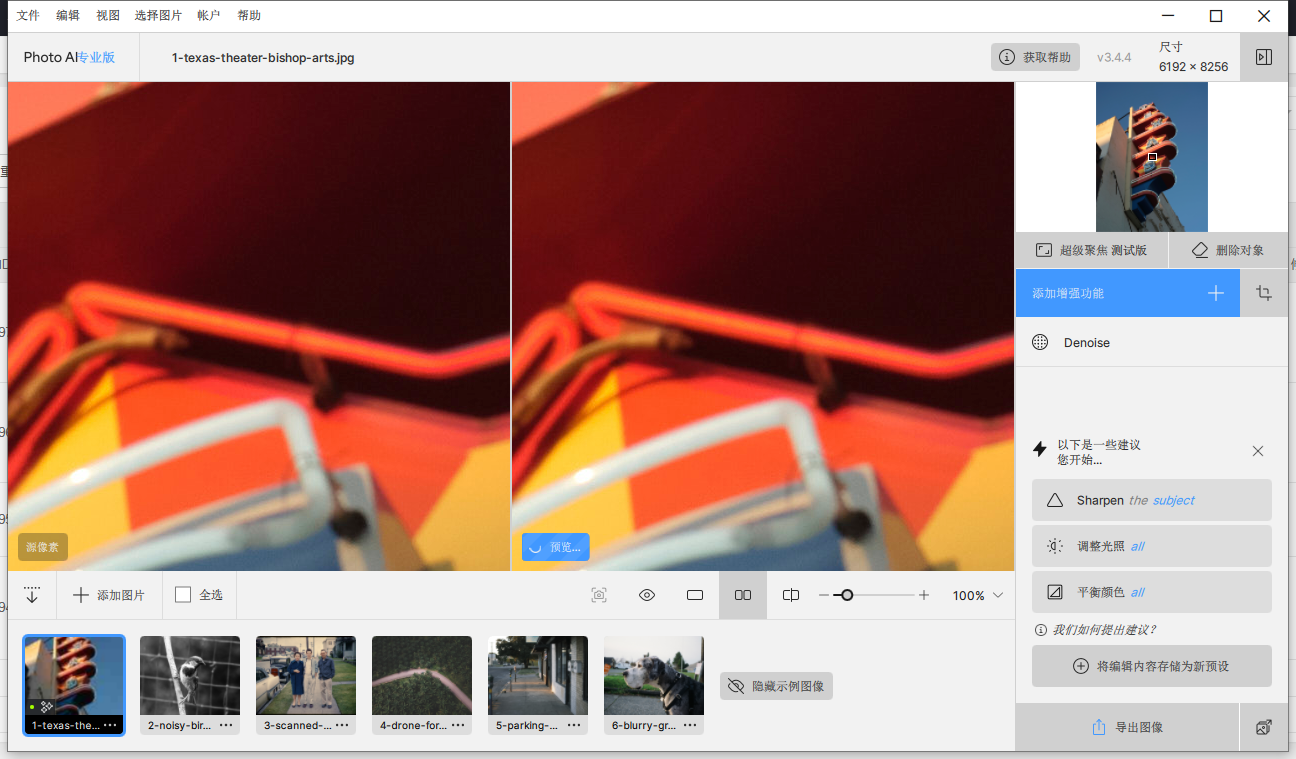Open options menu of 5-parking-... thumbnail

[x=574, y=725]
